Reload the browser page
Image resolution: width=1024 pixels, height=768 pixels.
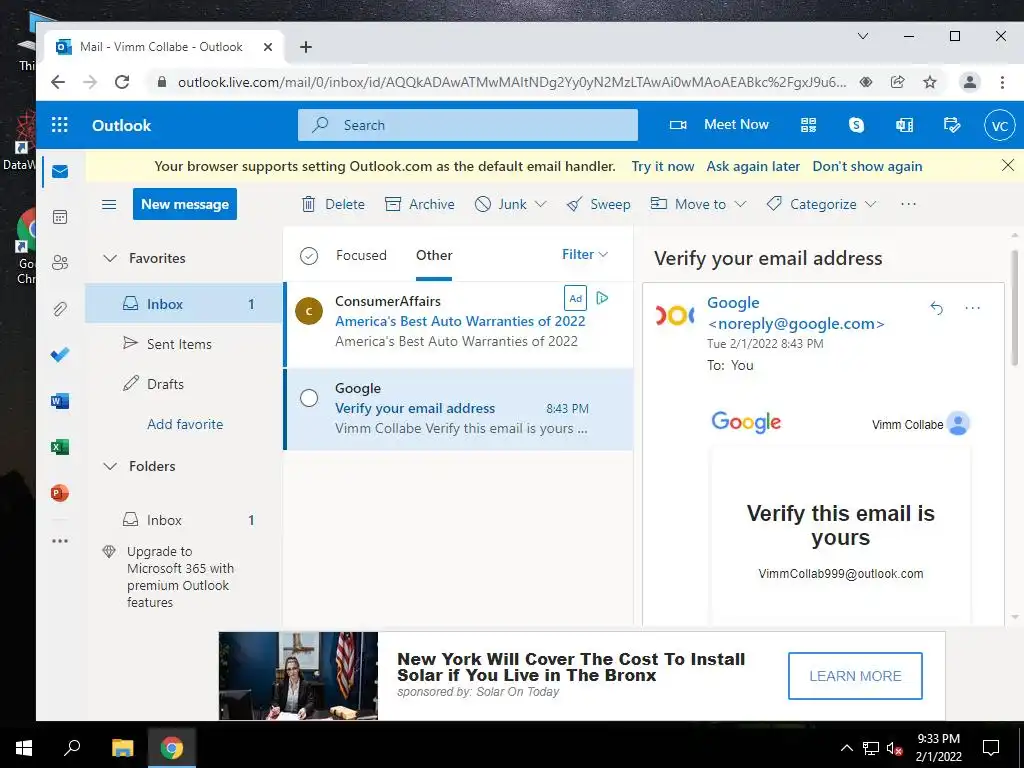click(x=121, y=82)
